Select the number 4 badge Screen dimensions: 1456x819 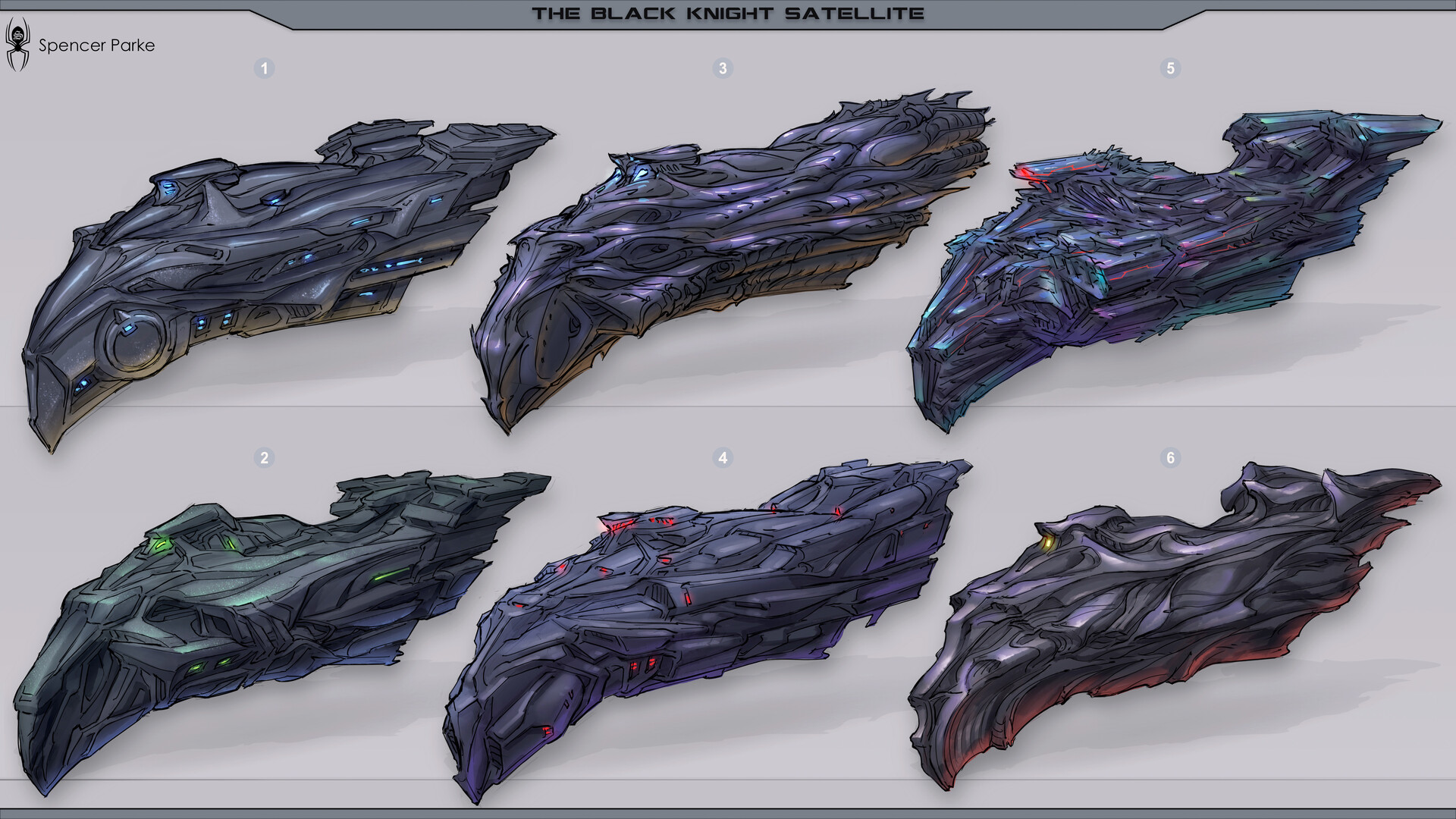723,458
